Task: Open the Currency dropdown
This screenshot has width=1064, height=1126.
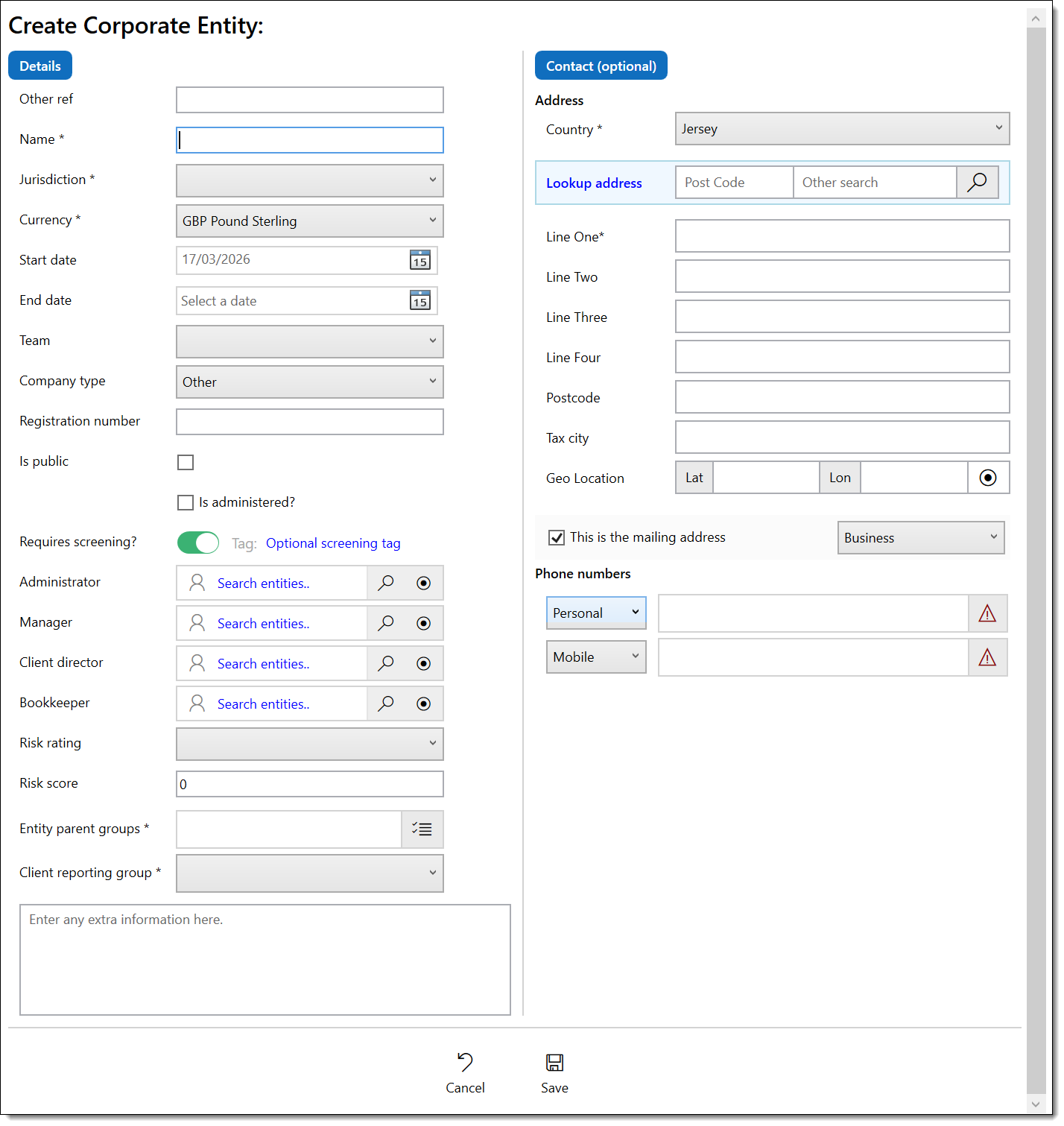Action: pyautogui.click(x=309, y=221)
